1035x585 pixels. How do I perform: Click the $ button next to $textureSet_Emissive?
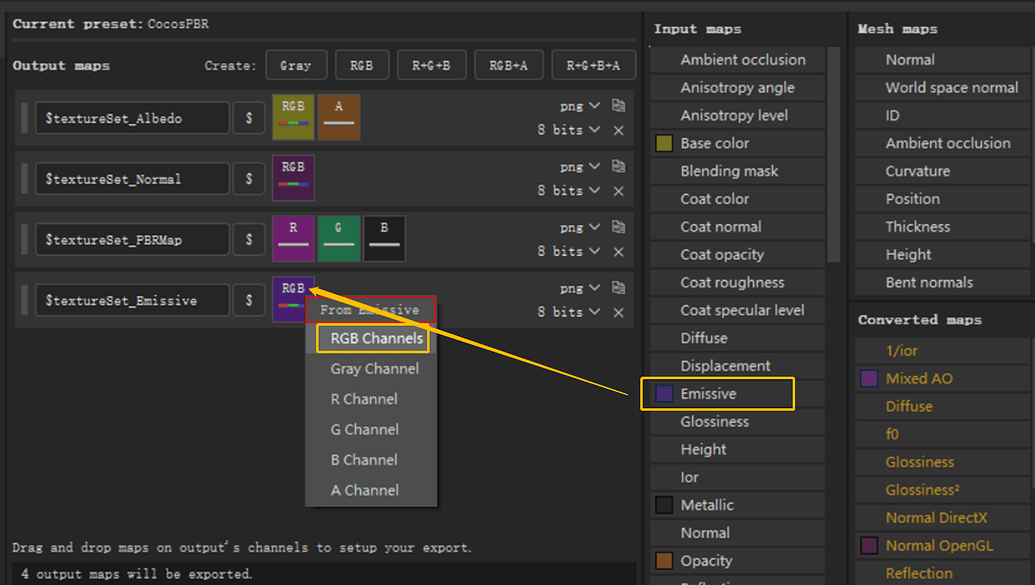click(249, 299)
